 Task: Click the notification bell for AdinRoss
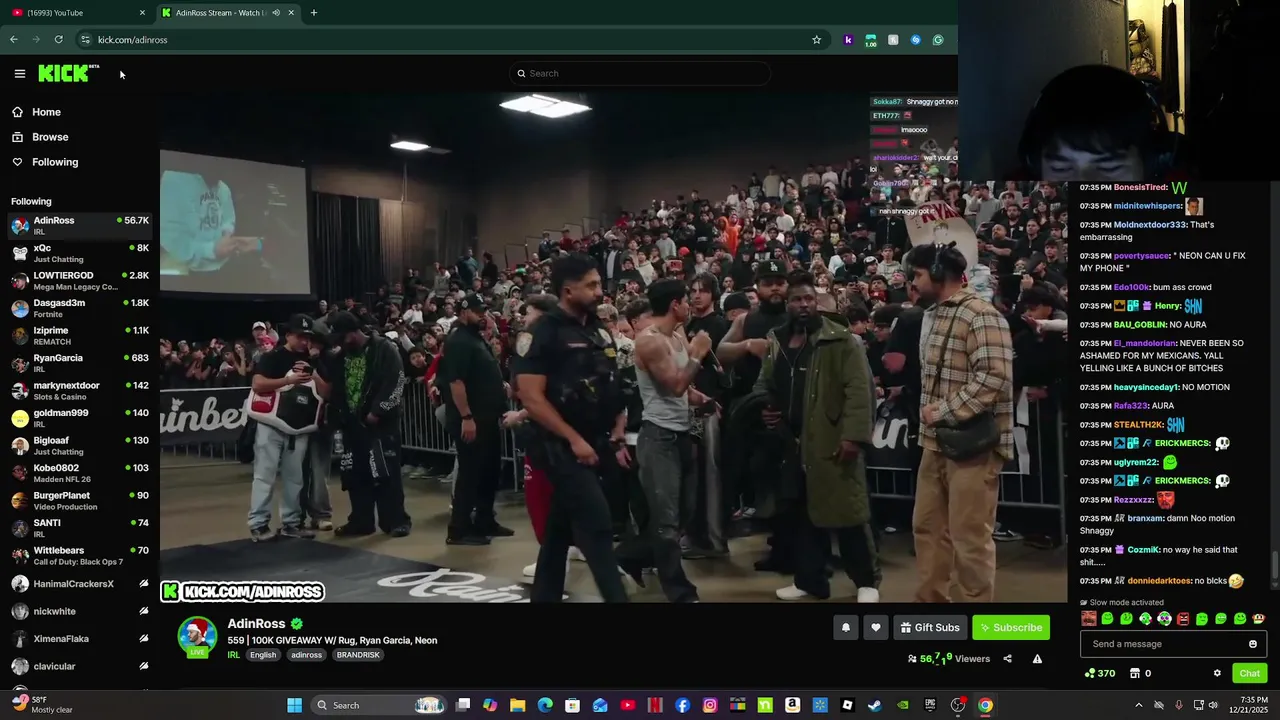(845, 628)
